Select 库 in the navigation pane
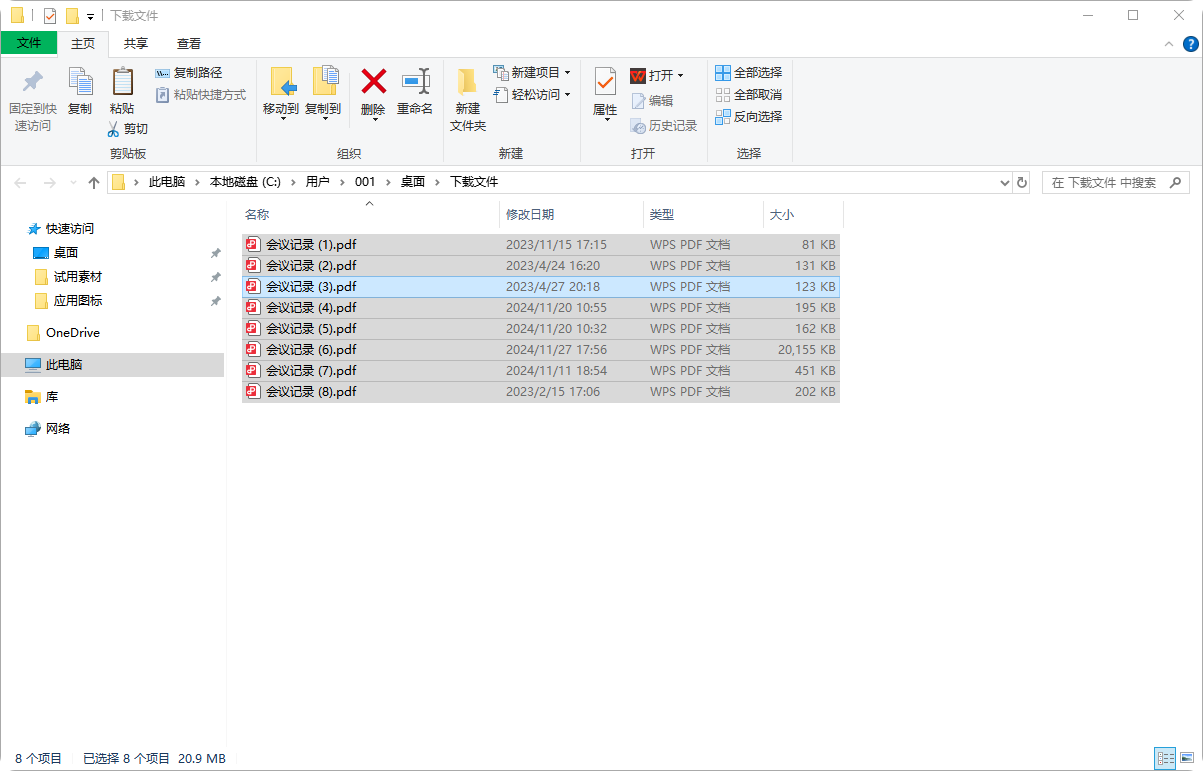Viewport: 1203px width, 771px height. (52, 397)
